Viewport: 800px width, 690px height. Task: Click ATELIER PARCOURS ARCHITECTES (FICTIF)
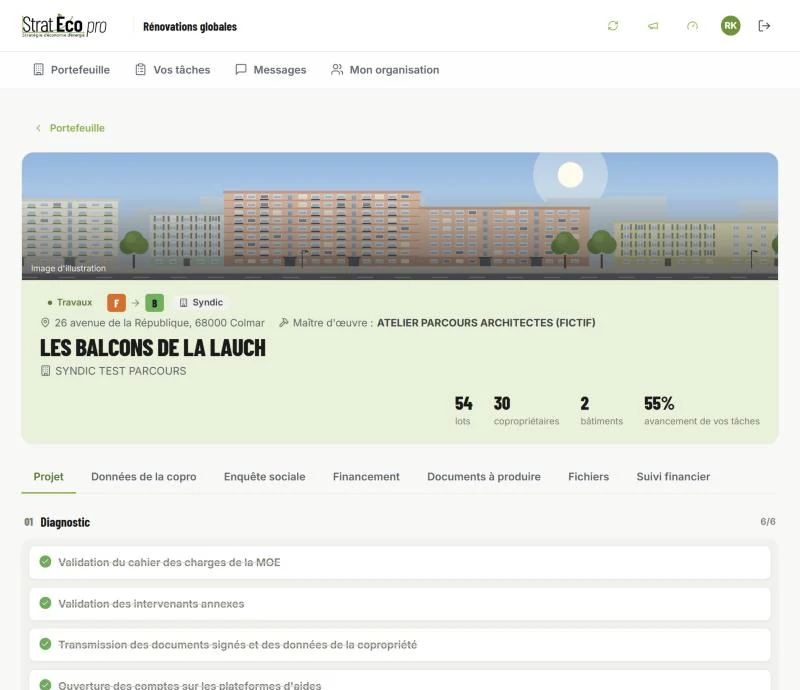pyautogui.click(x=486, y=323)
